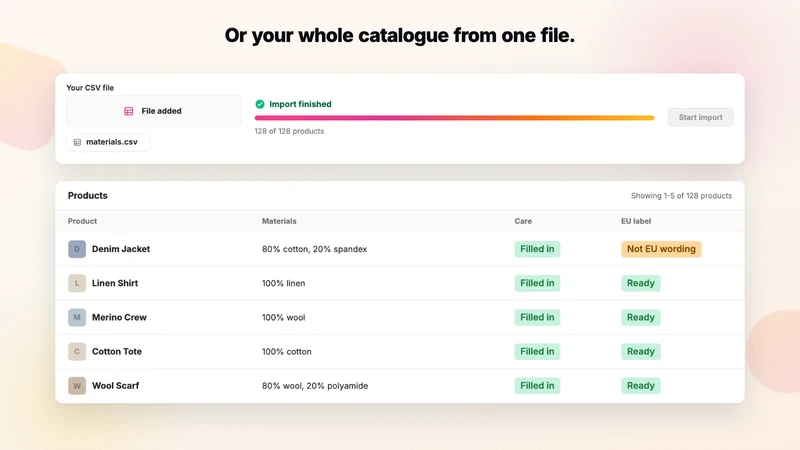The height and width of the screenshot is (450, 800).
Task: Click the pink spreadsheet icon beside File added
Action: click(x=129, y=111)
